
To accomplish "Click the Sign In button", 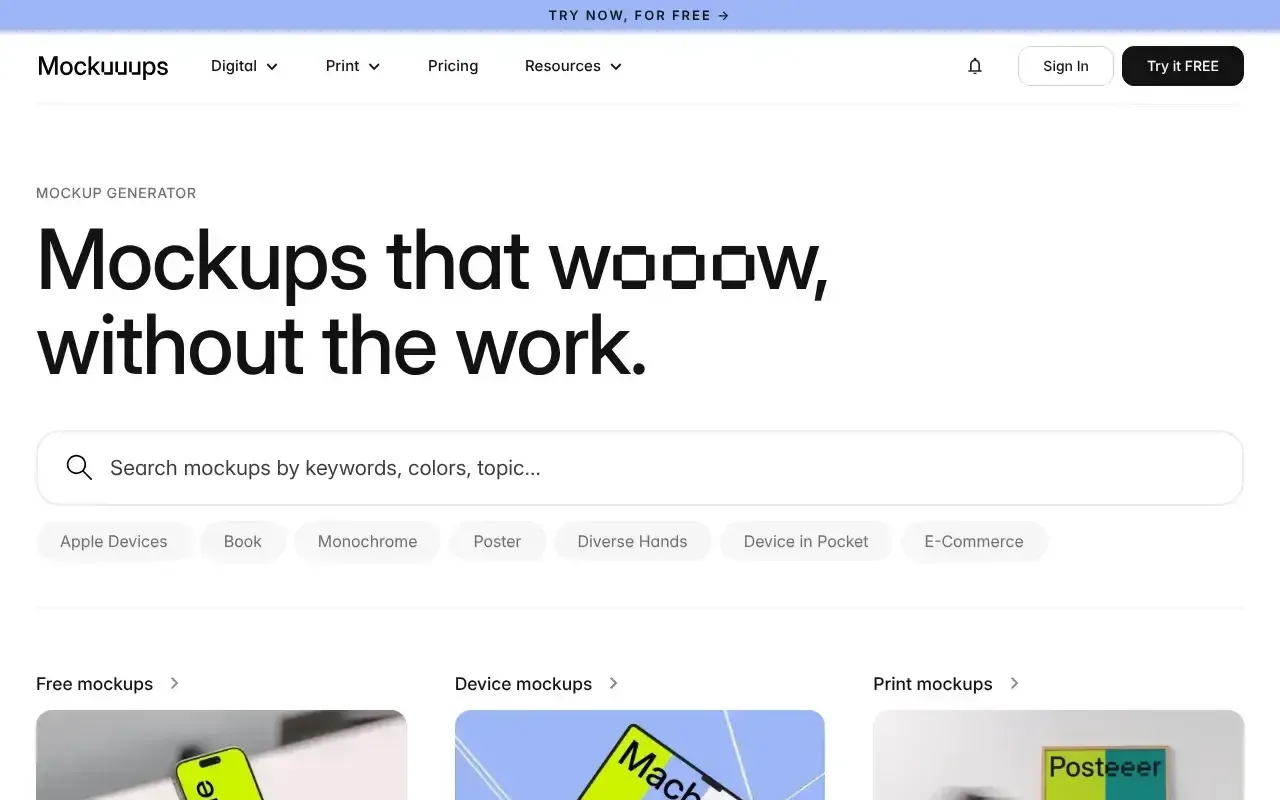I will click(x=1065, y=66).
